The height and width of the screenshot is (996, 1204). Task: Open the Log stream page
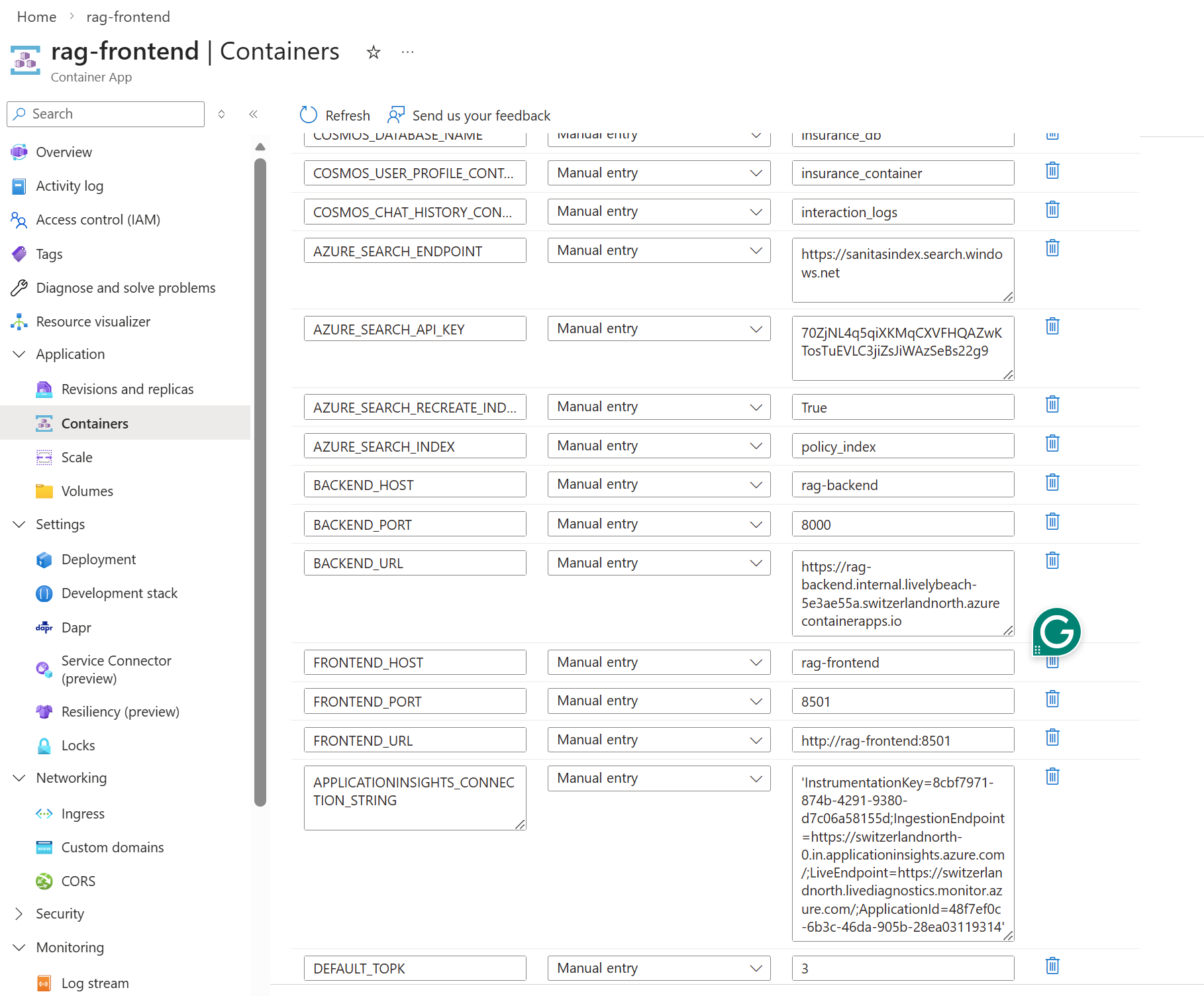95,983
